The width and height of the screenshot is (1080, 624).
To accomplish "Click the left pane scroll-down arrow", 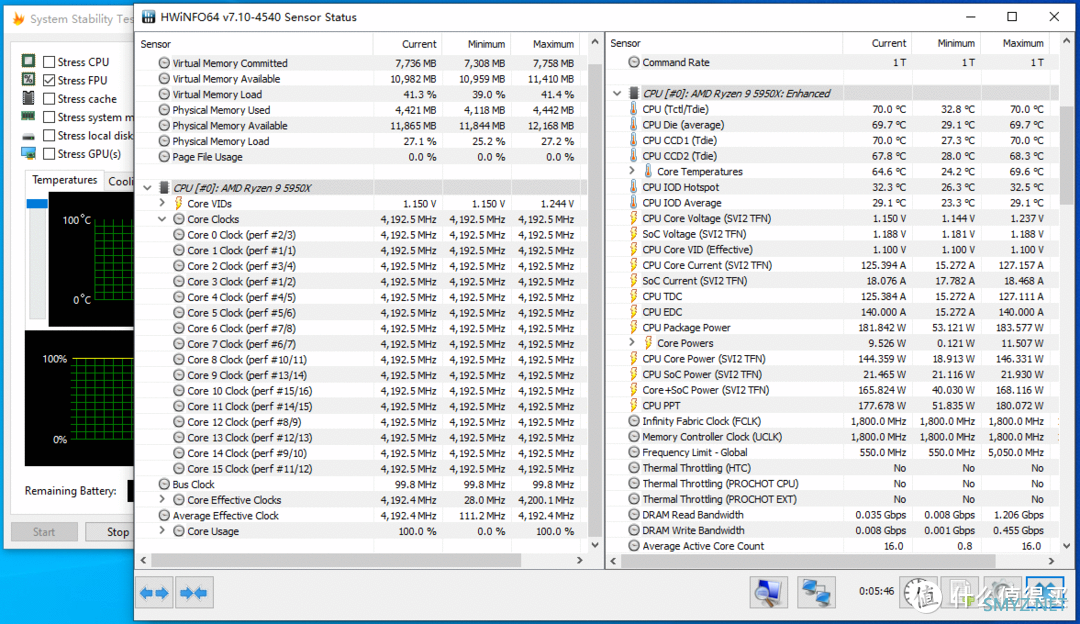I will pyautogui.click(x=595, y=545).
